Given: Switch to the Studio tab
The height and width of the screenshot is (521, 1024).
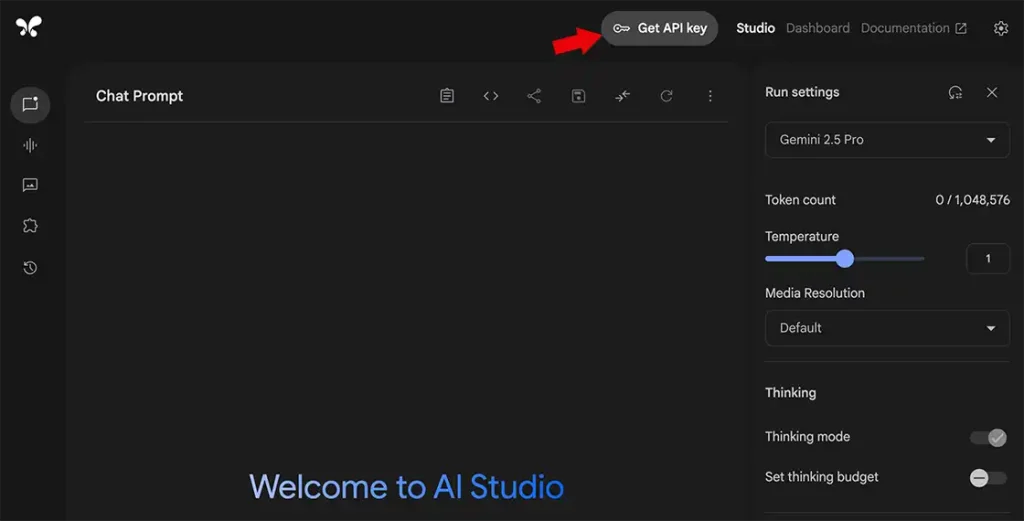Looking at the screenshot, I should coord(756,28).
